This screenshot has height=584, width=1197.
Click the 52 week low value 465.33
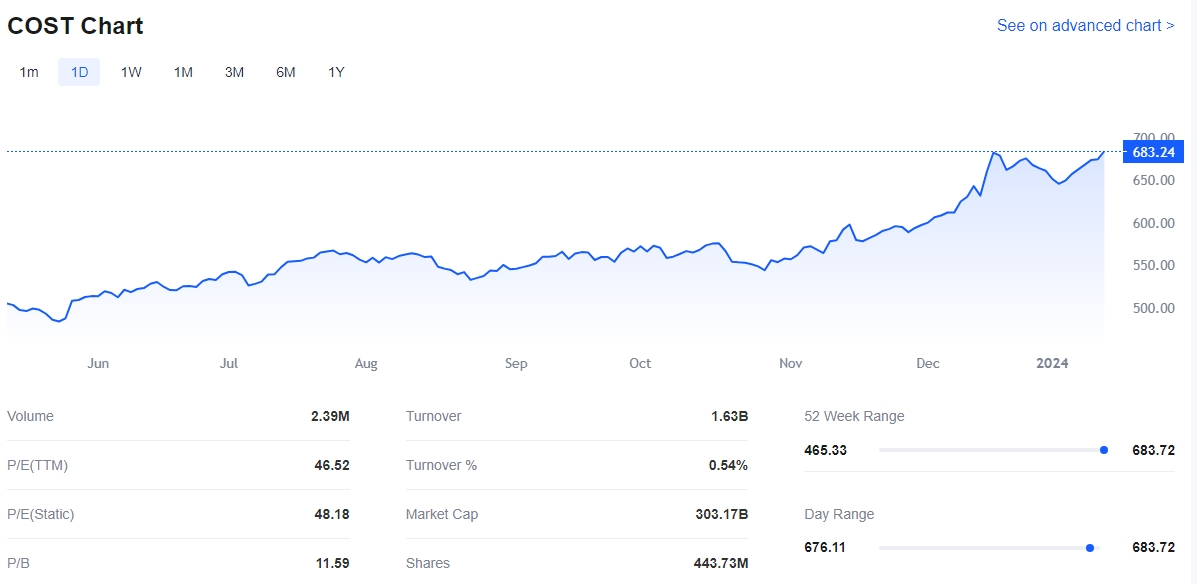[x=825, y=450]
